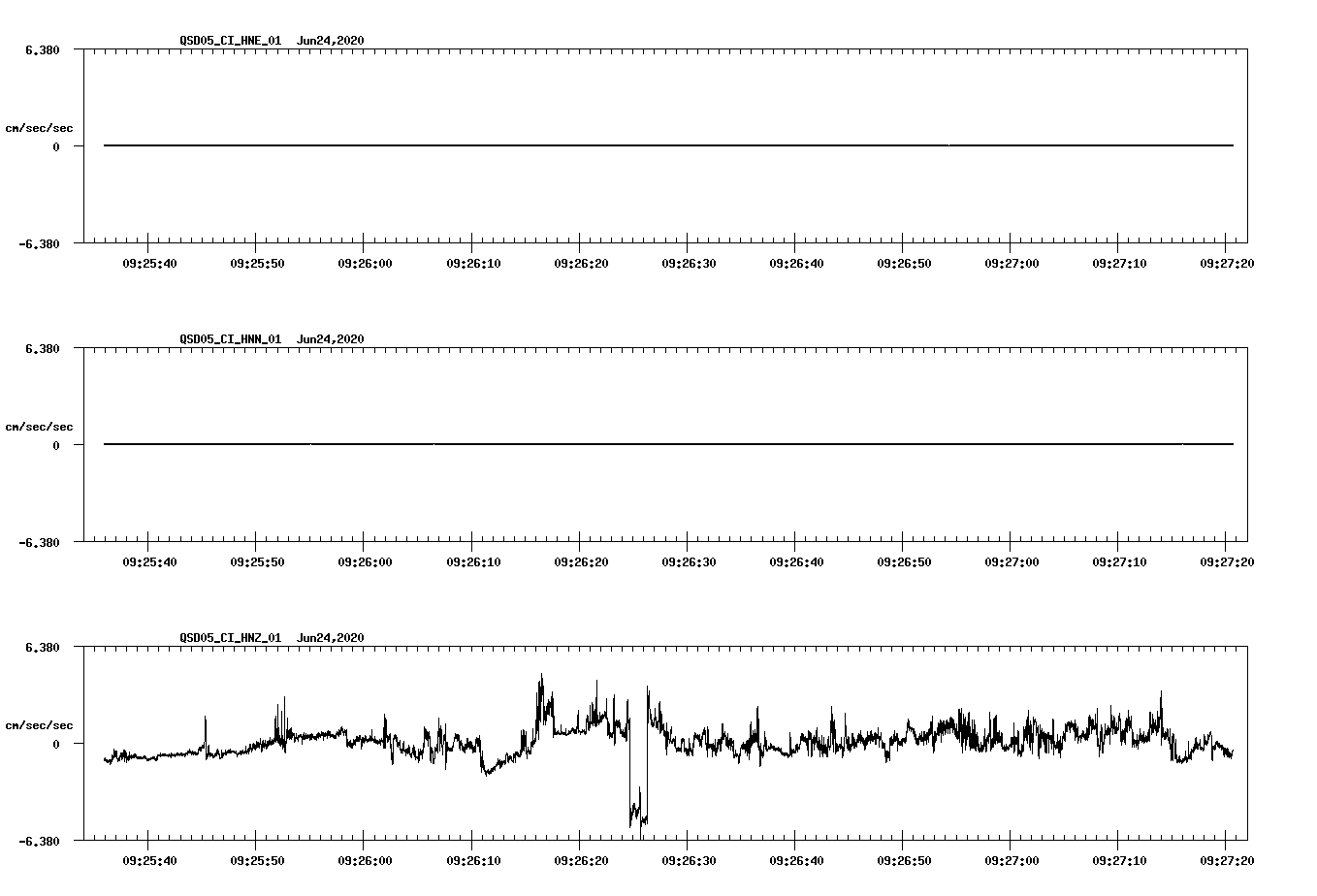Click the zero axis label of HNN plot

pyautogui.click(x=56, y=445)
